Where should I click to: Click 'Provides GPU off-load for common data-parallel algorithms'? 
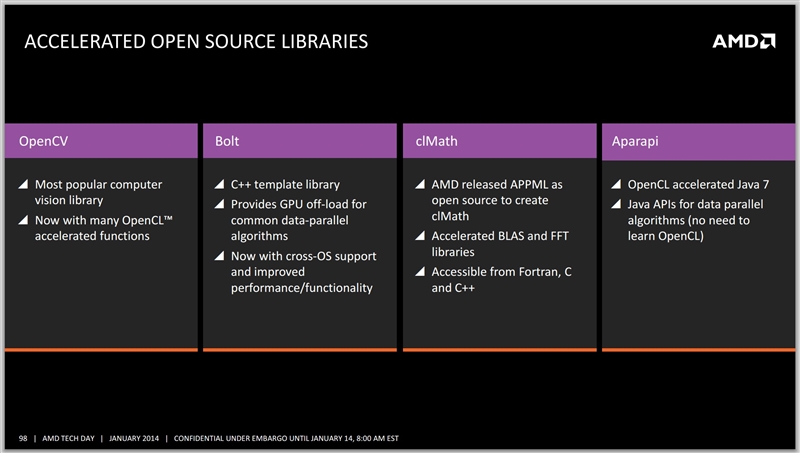(298, 220)
